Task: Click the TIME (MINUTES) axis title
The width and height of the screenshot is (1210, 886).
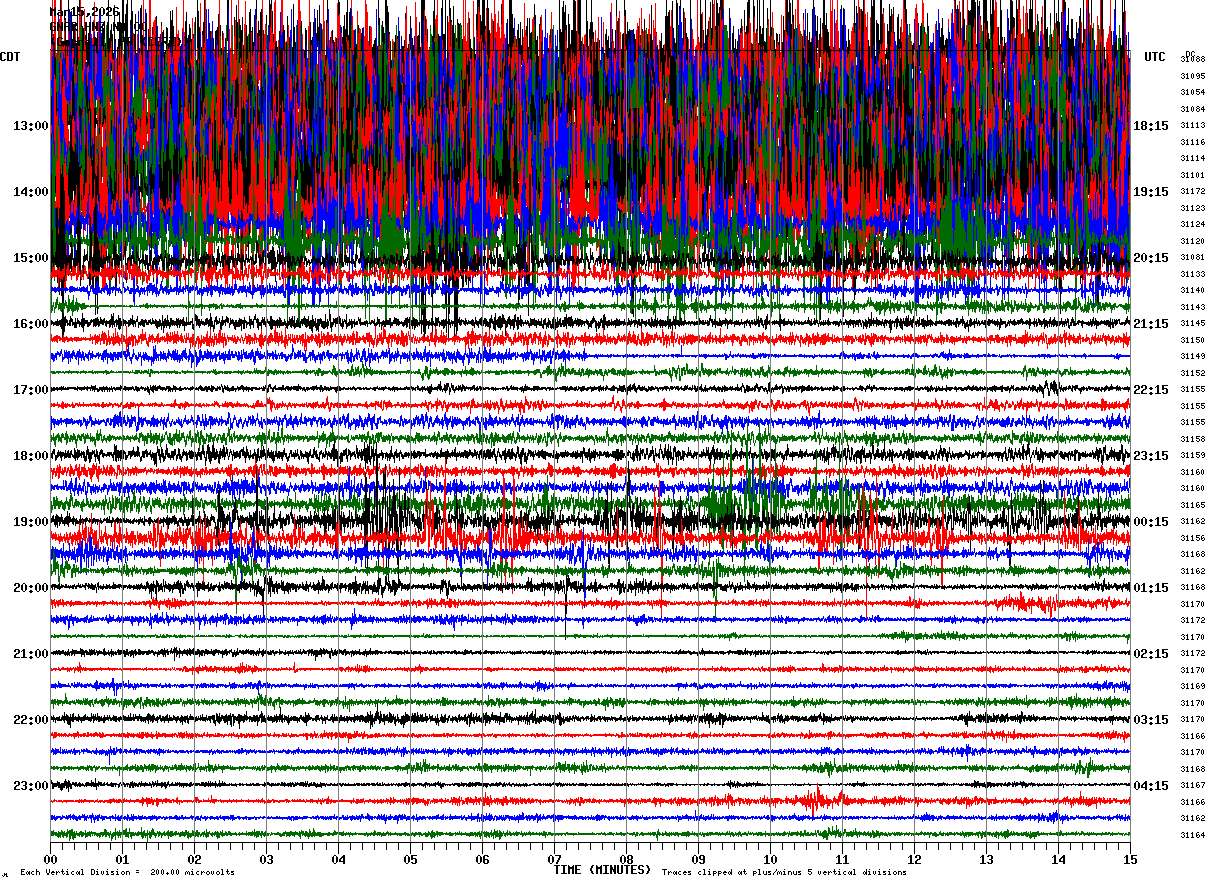Action: point(602,870)
